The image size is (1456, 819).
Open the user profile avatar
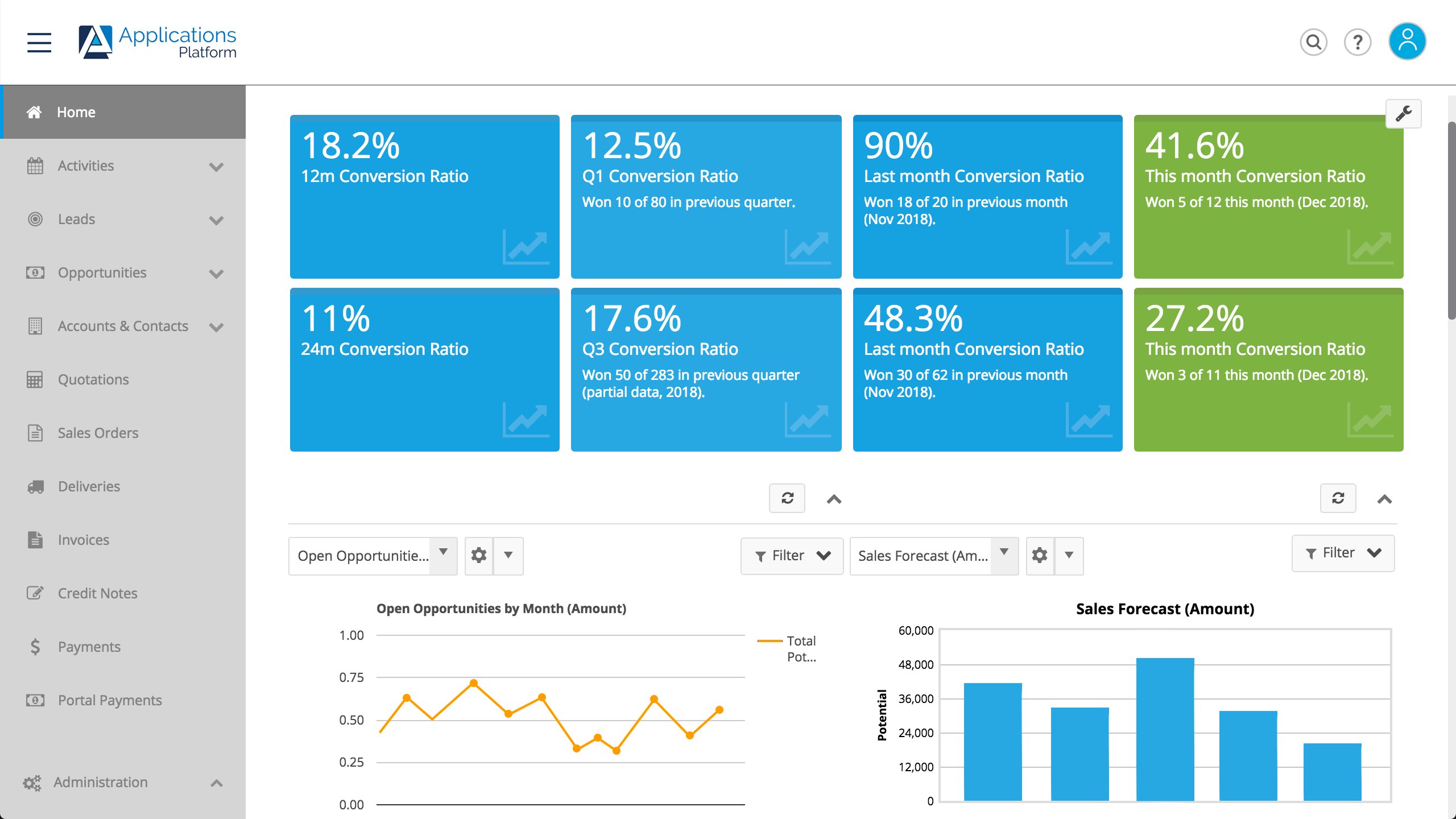1407,42
